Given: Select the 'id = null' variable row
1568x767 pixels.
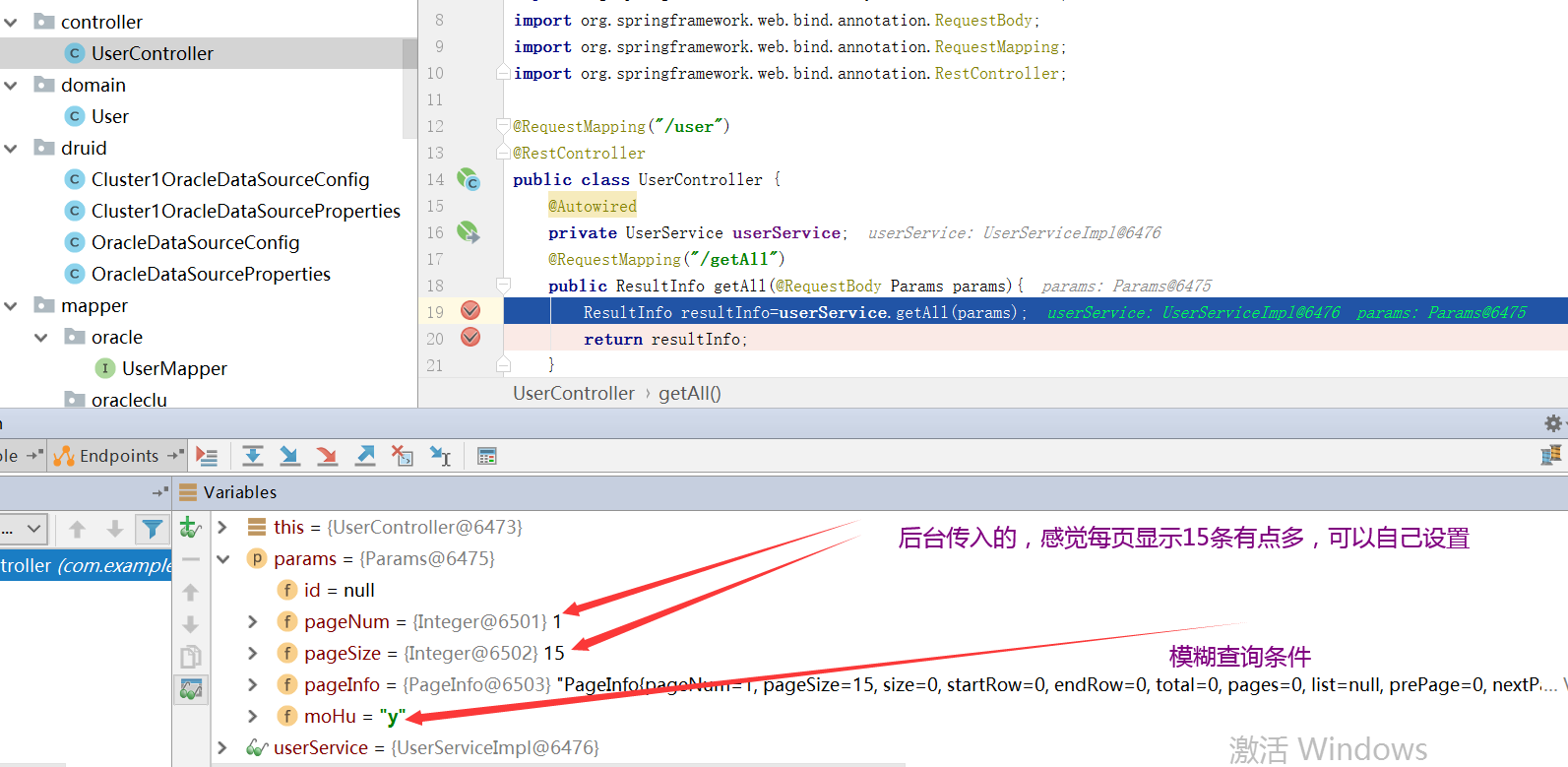Looking at the screenshot, I should 340,590.
